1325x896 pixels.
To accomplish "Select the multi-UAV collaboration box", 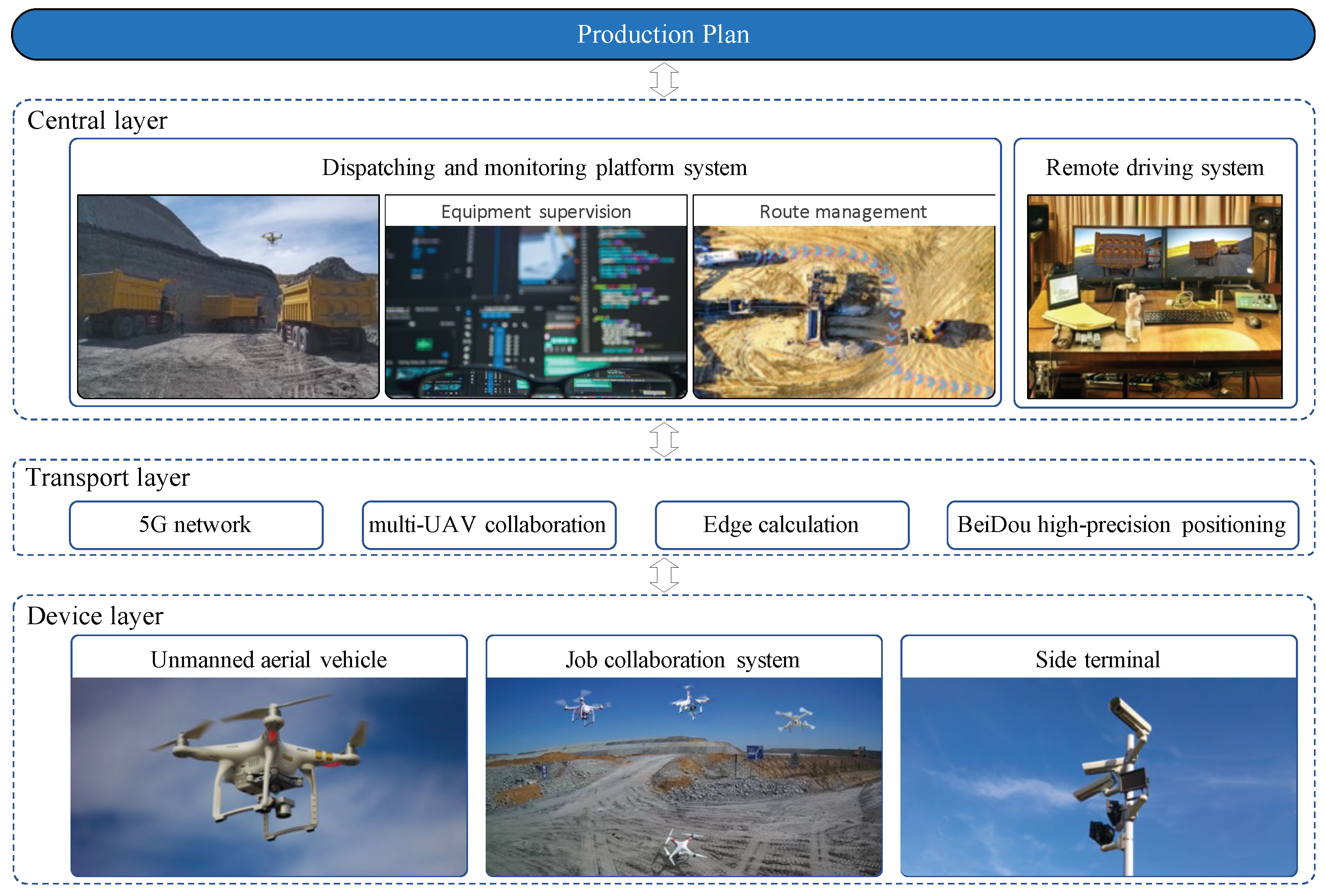I will pyautogui.click(x=489, y=525).
